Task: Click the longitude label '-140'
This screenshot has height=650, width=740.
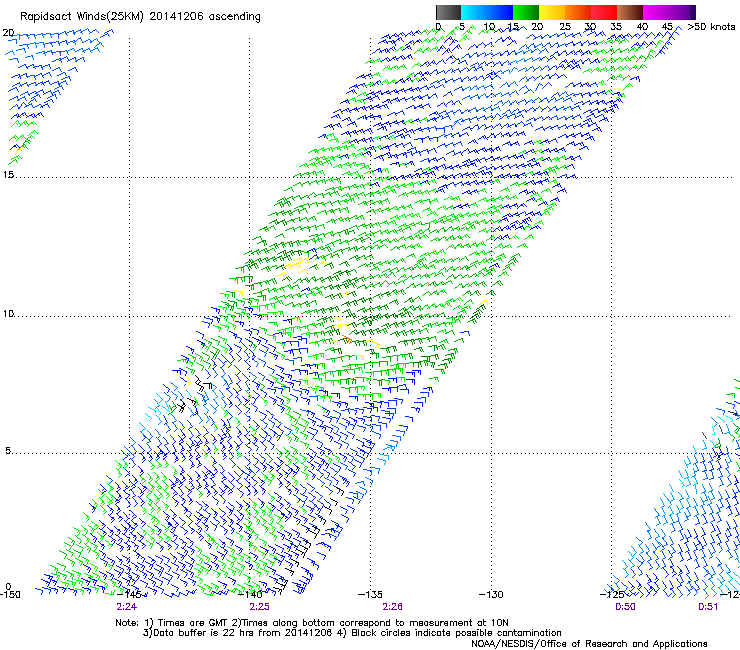Action: pos(250,595)
